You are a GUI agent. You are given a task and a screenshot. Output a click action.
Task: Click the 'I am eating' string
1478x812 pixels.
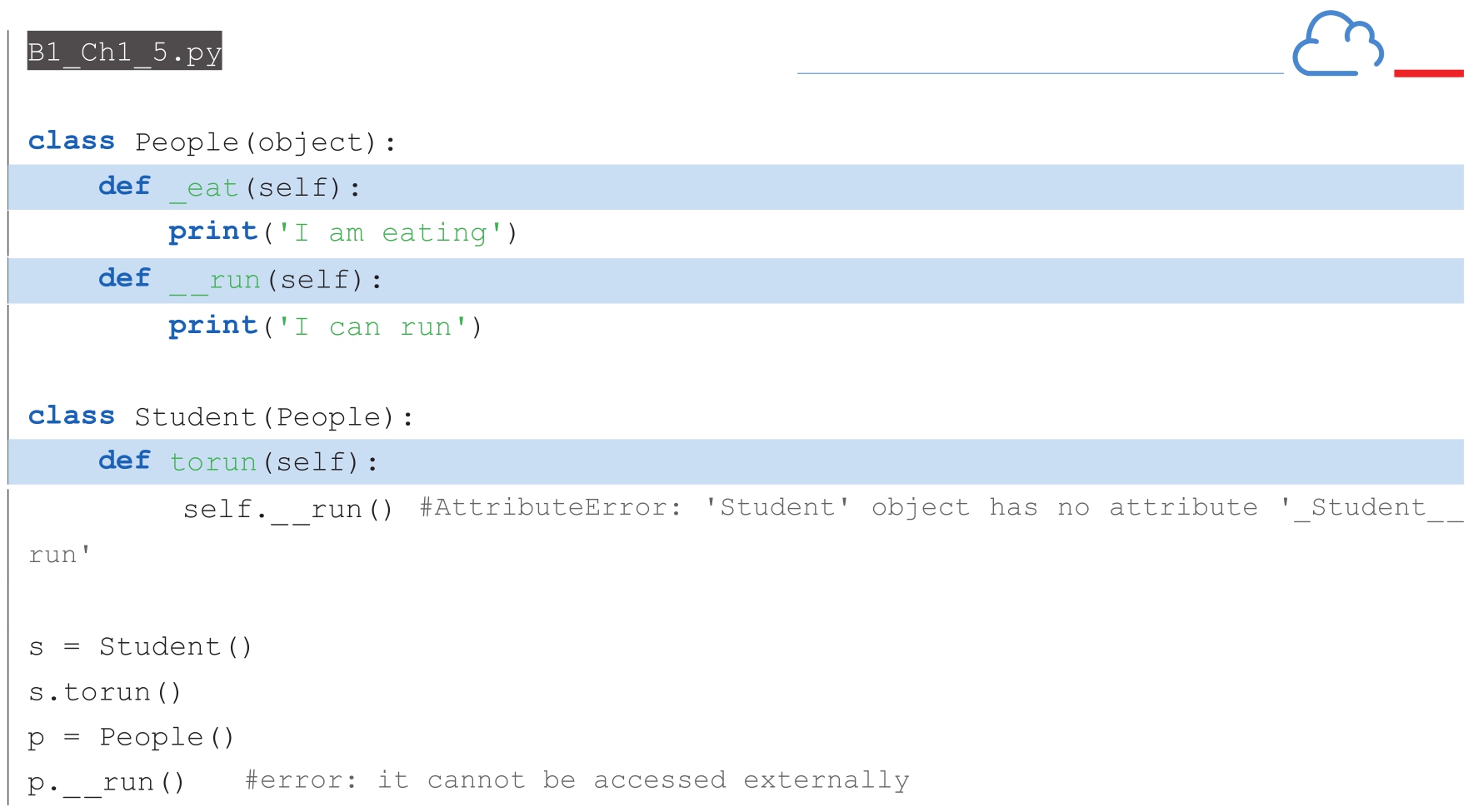(391, 233)
